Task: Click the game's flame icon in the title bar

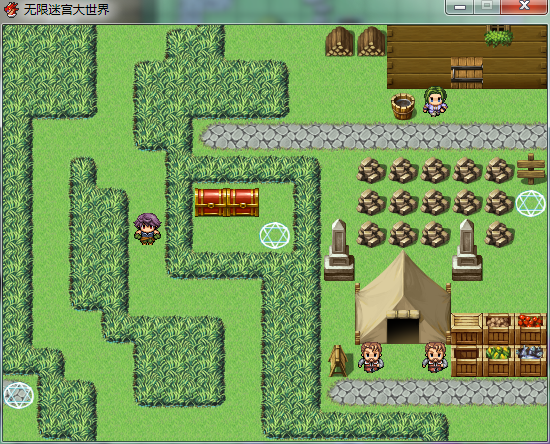Action: pyautogui.click(x=11, y=9)
